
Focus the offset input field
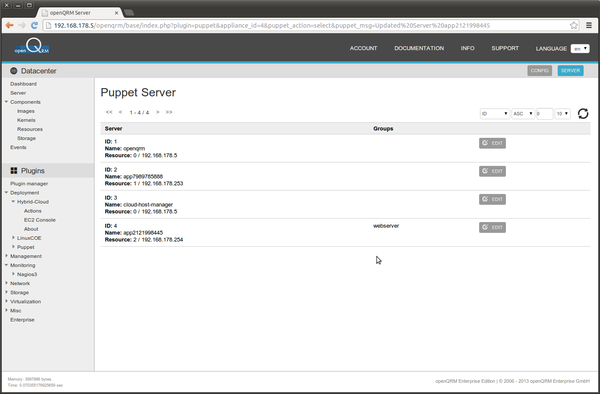point(545,114)
